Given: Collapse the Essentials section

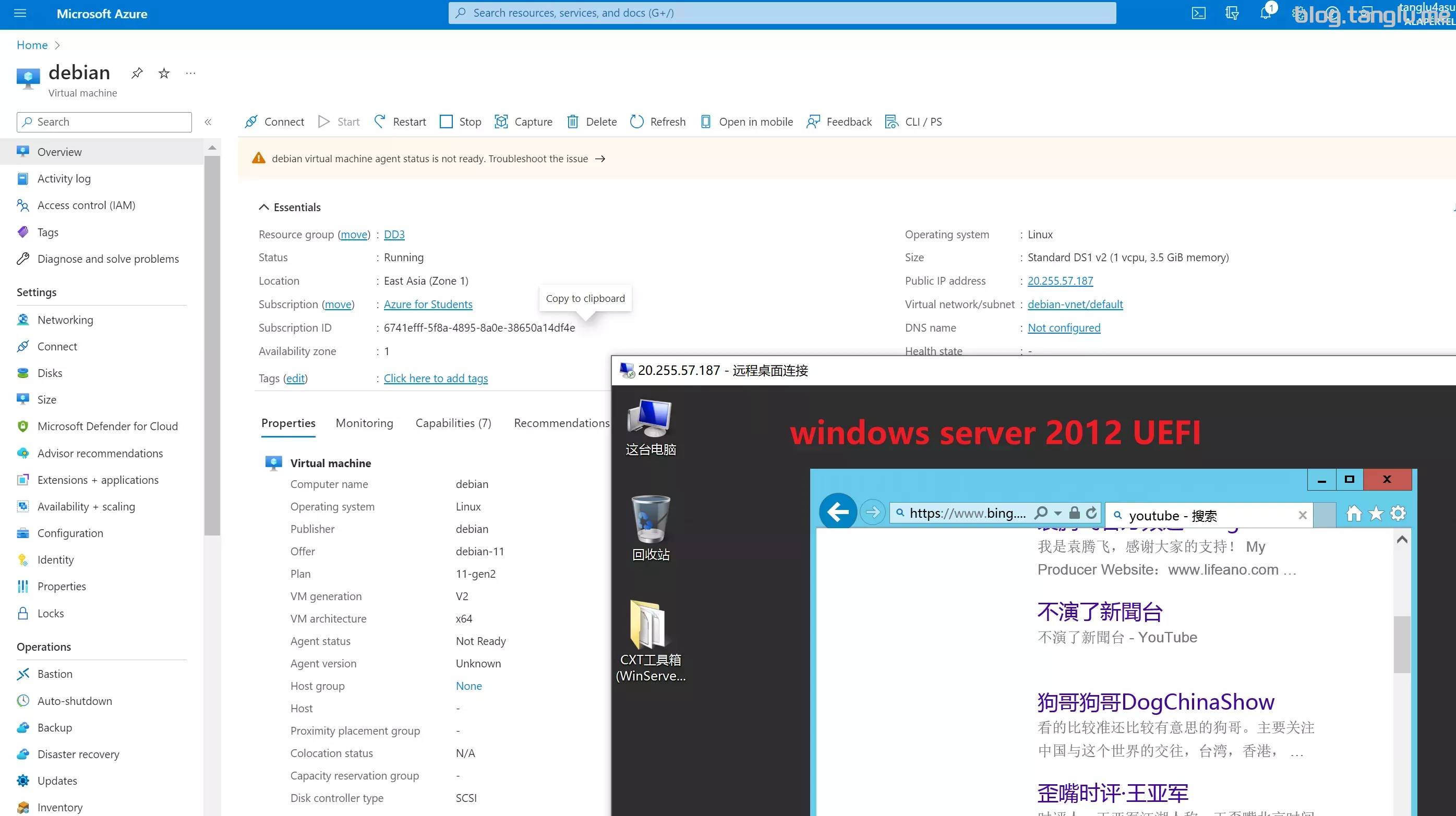Looking at the screenshot, I should (x=263, y=207).
